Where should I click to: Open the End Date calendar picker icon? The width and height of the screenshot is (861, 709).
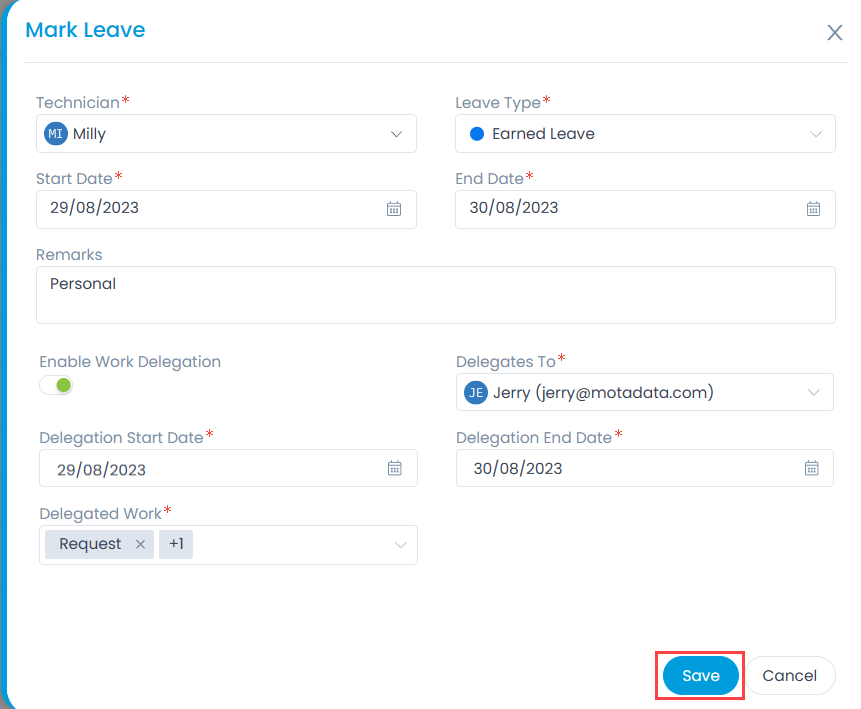tap(813, 209)
